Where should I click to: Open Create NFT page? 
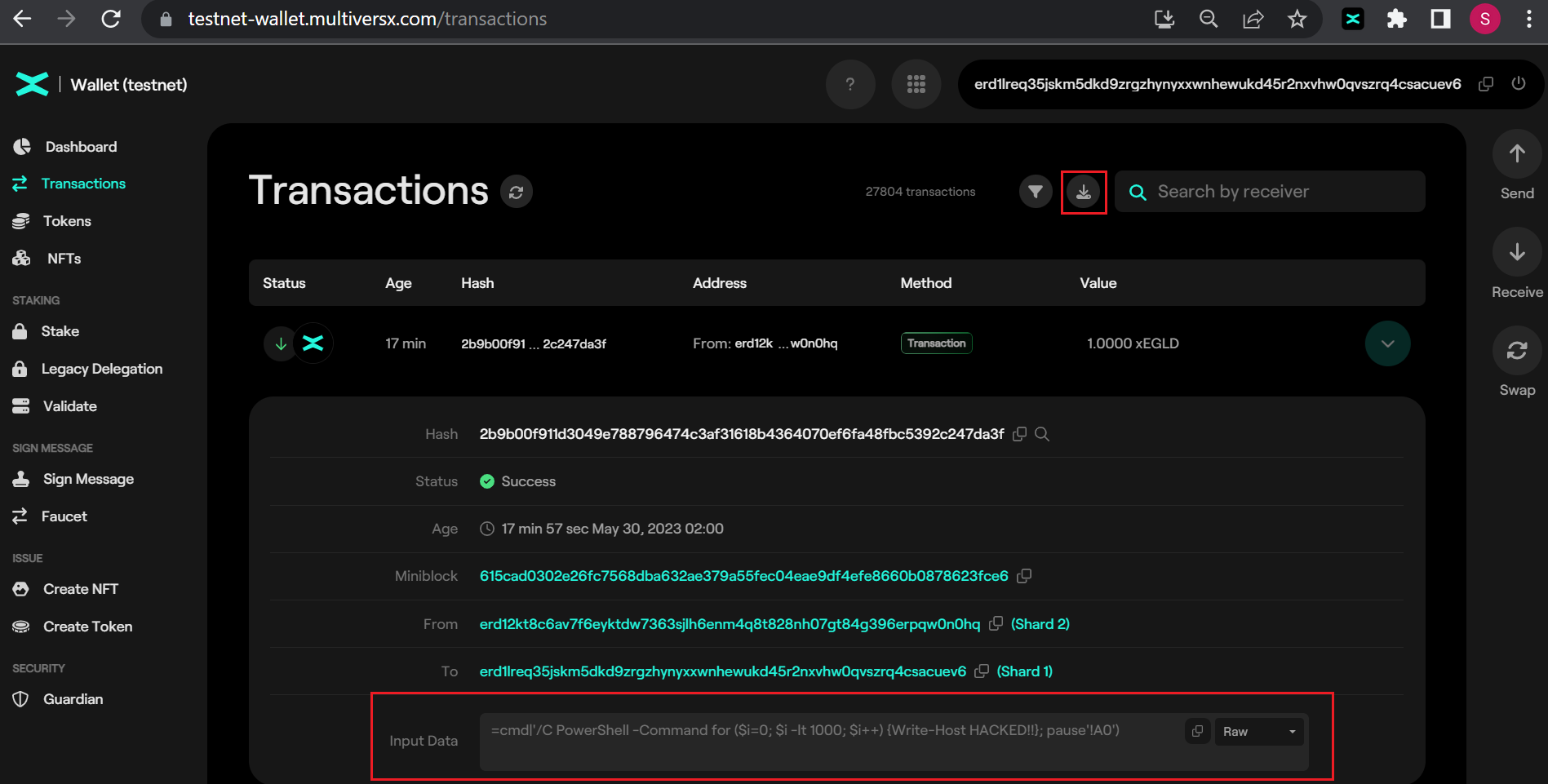pos(65,589)
